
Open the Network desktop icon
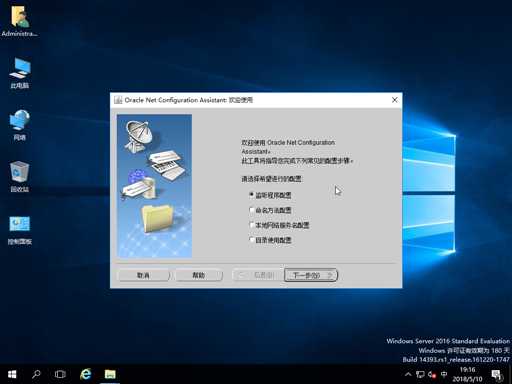(x=20, y=125)
